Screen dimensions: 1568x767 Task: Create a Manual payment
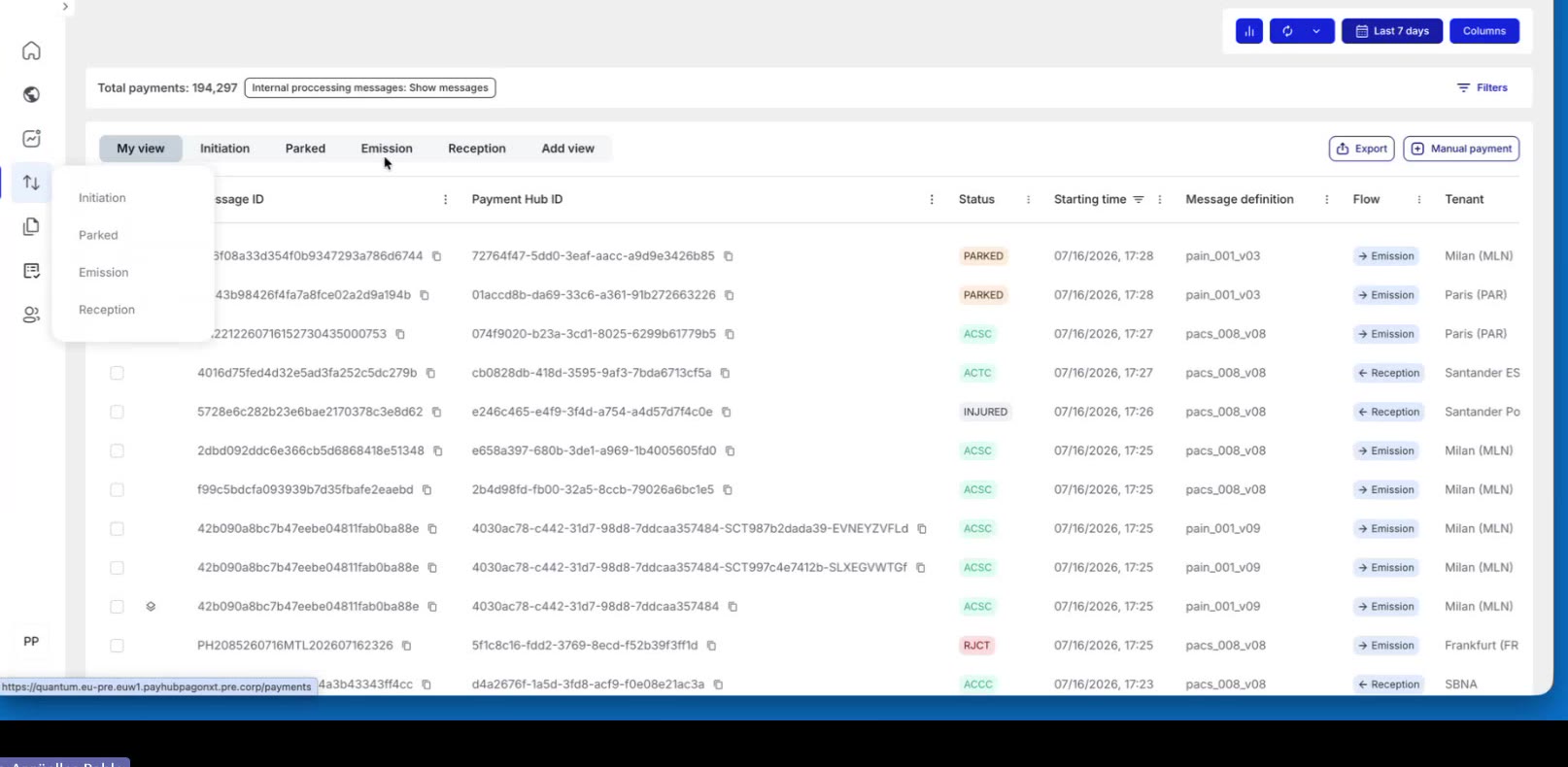(1462, 149)
